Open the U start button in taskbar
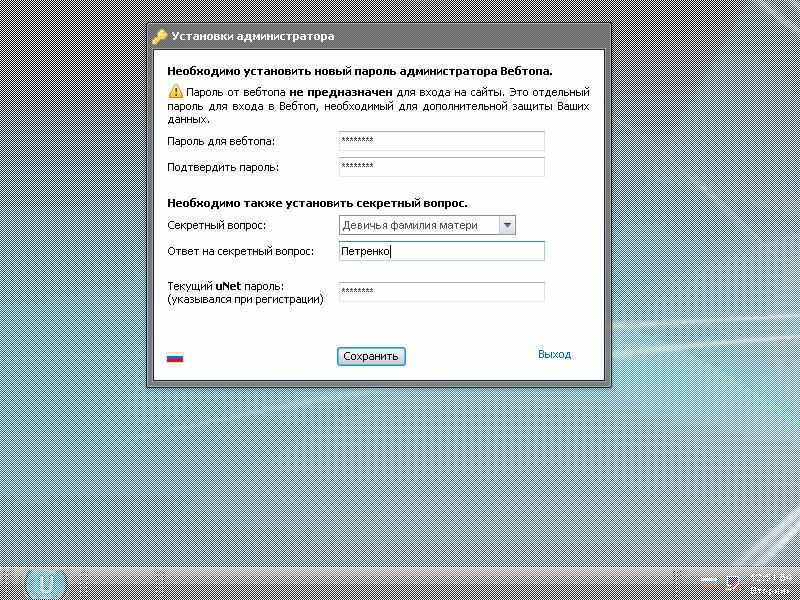 pos(46,584)
